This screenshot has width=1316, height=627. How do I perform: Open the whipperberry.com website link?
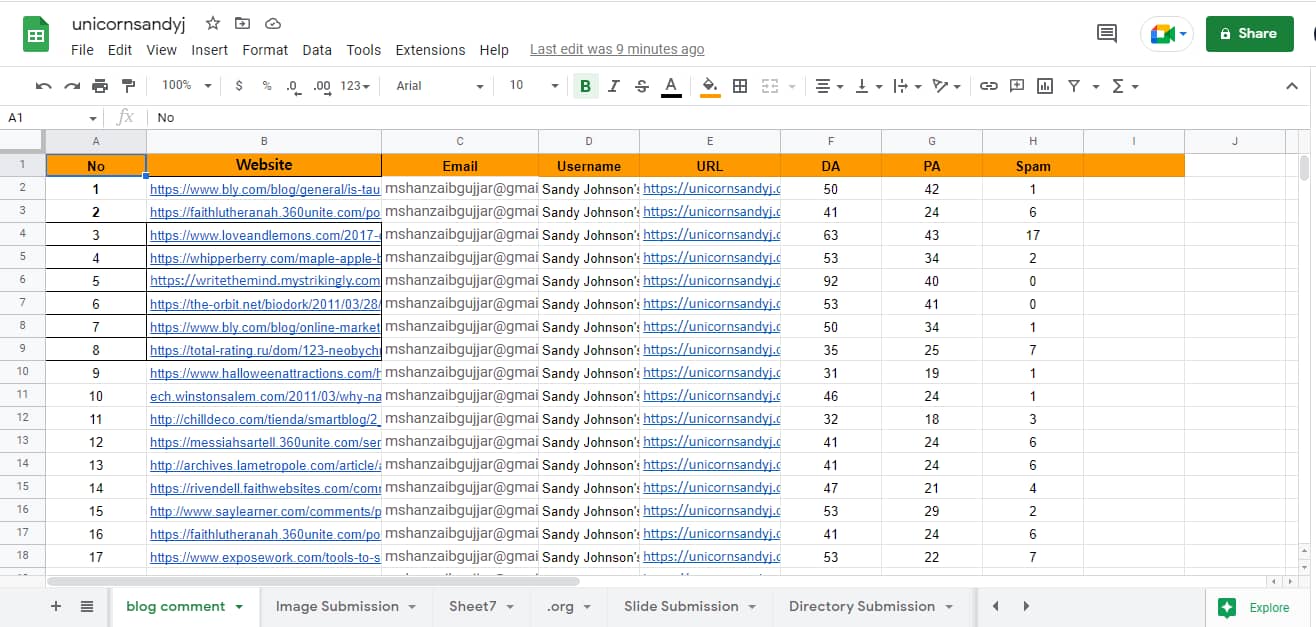click(265, 258)
